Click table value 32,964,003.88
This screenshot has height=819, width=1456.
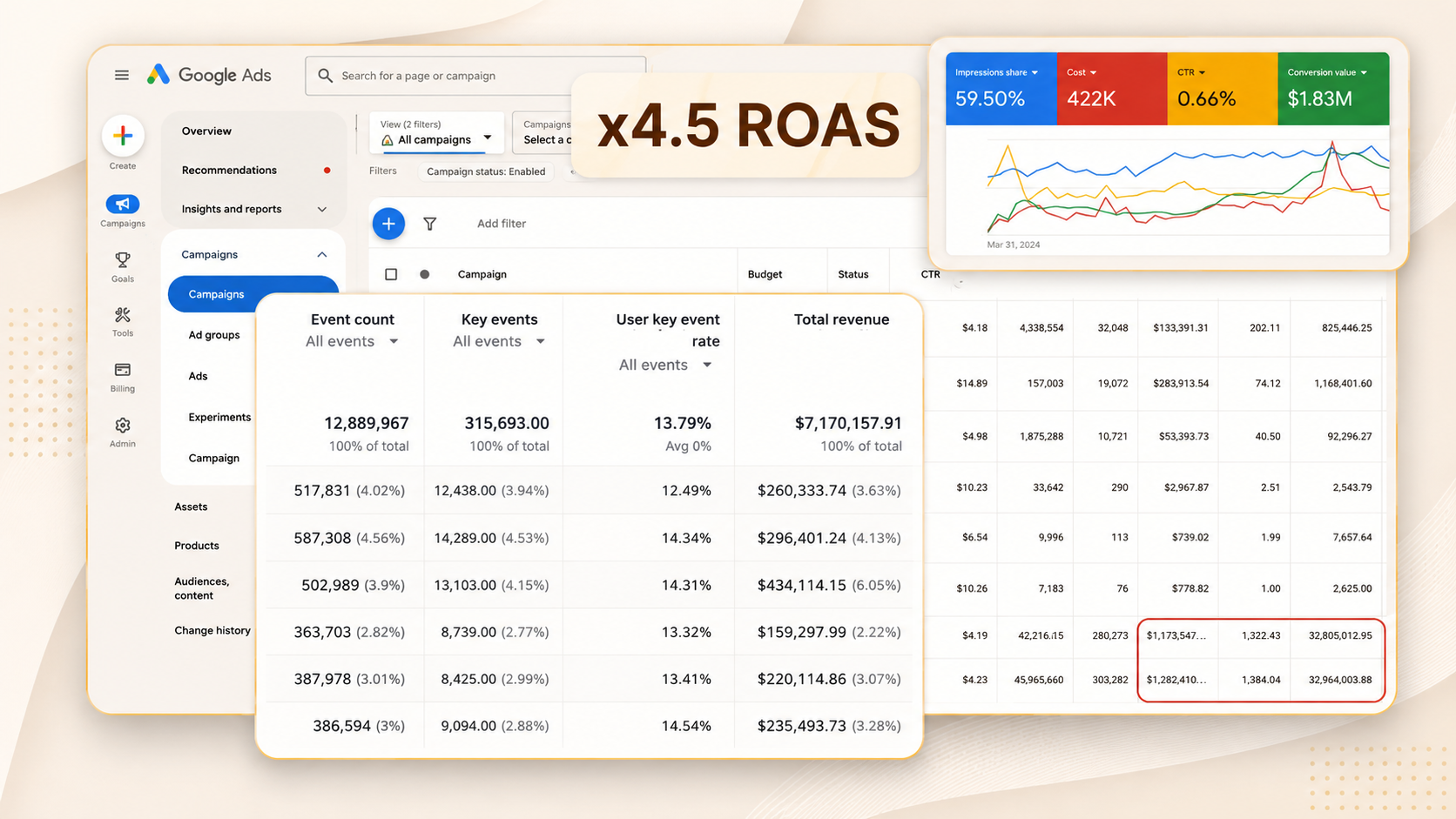coord(1340,680)
